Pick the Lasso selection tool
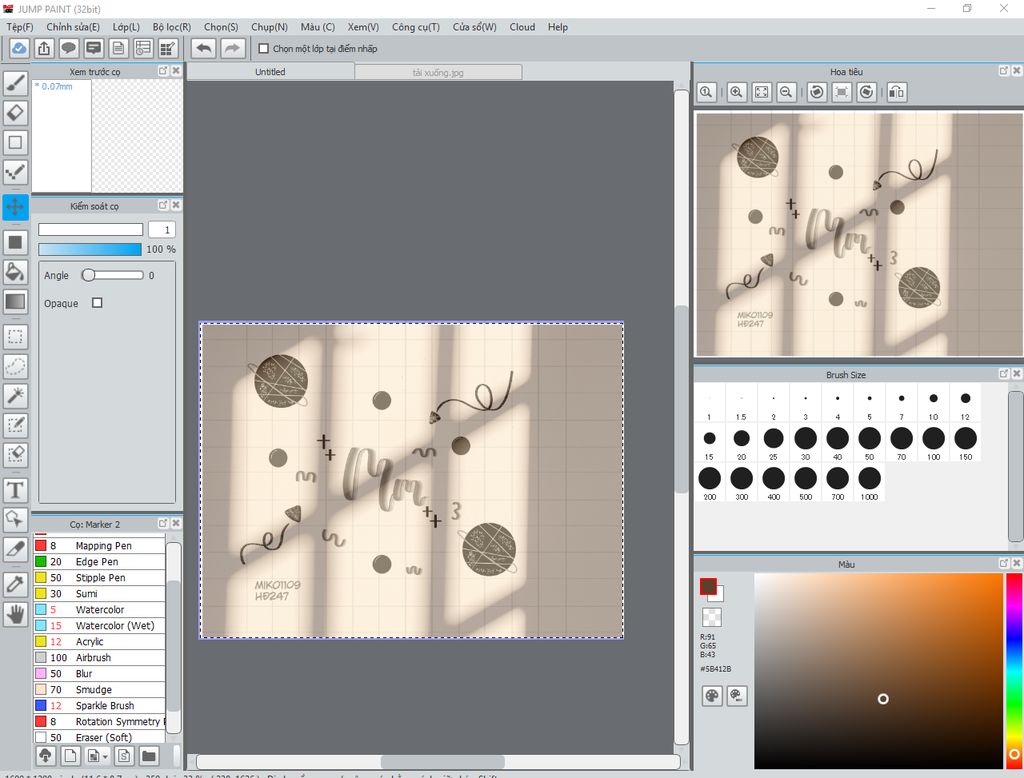Image resolution: width=1024 pixels, height=778 pixels. coord(16,366)
